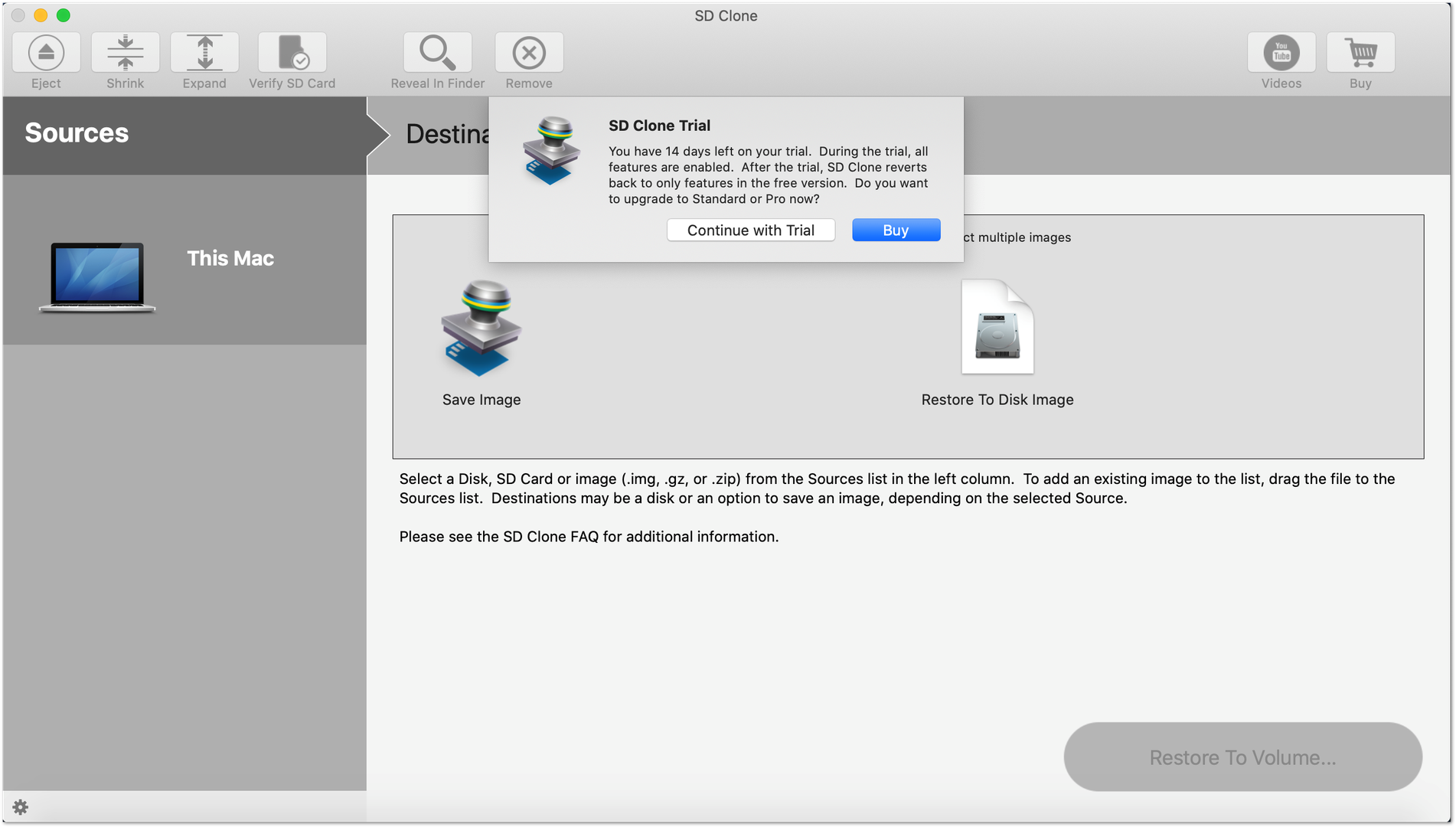
Task: Click the Eject toolbar icon
Action: [x=46, y=53]
